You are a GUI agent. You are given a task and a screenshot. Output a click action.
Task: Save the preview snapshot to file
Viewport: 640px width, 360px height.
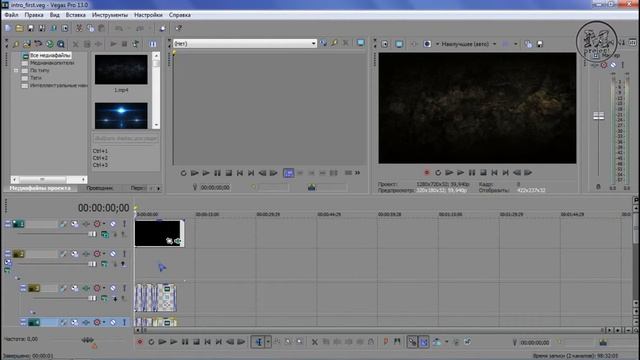[540, 44]
